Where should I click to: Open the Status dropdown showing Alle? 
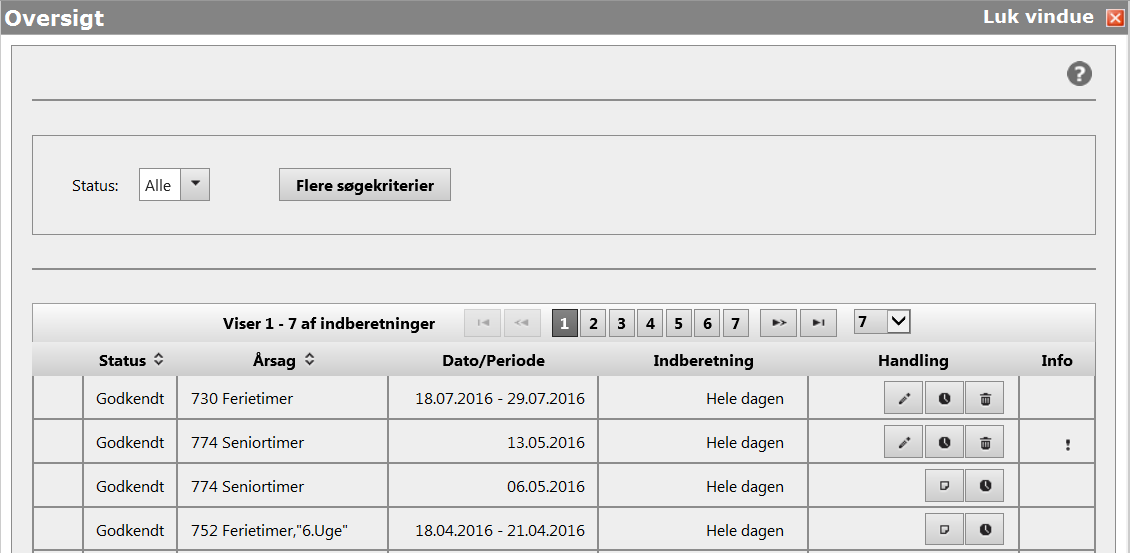195,185
